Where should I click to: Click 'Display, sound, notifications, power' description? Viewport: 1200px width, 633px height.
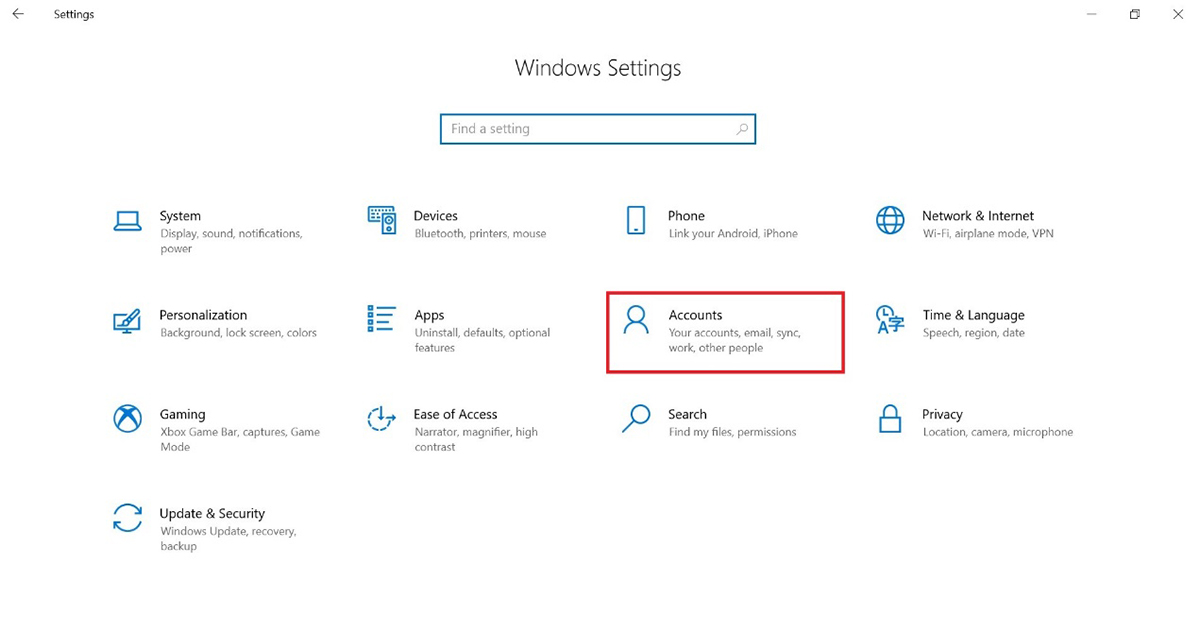click(x=231, y=241)
